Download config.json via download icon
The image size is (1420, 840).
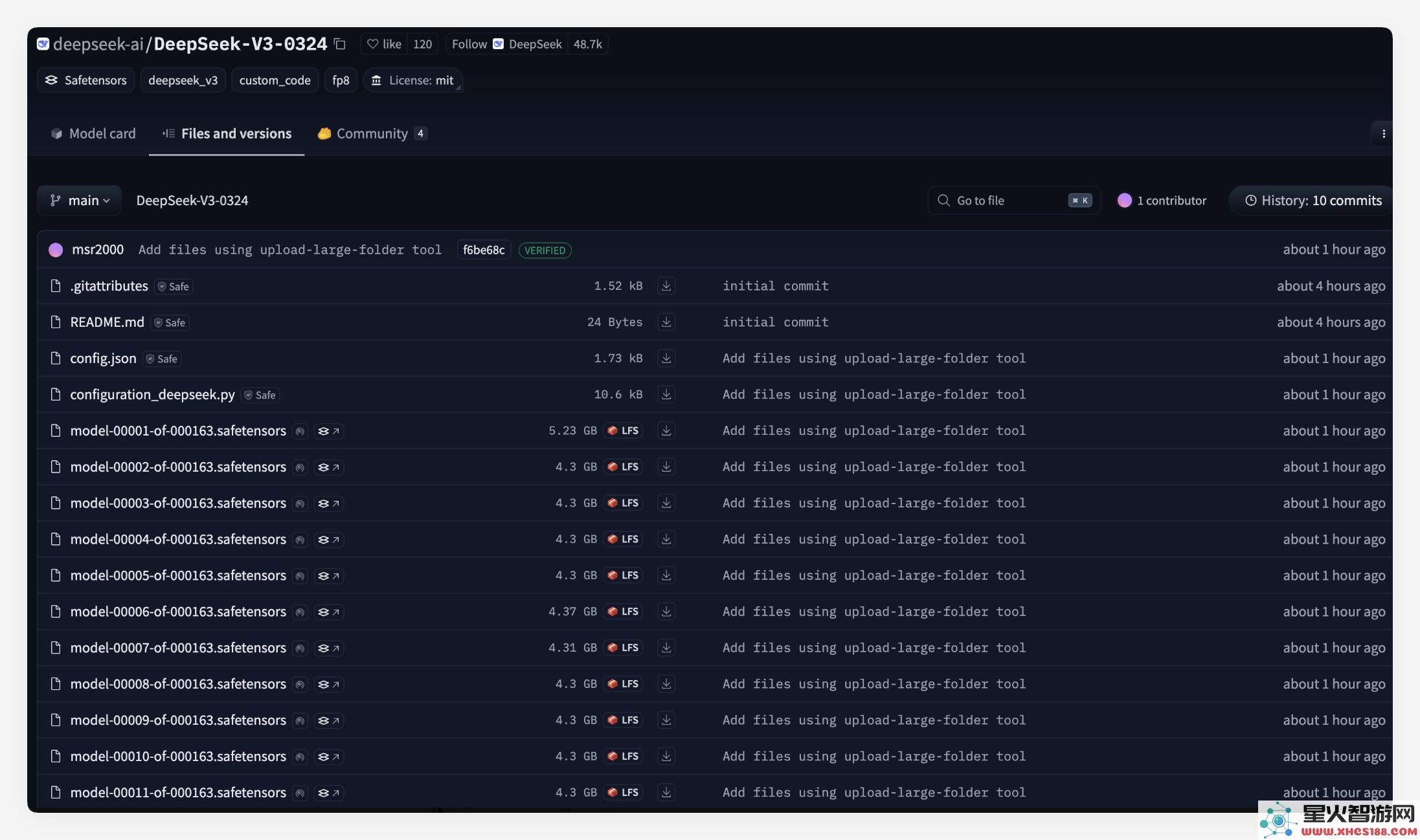666,359
